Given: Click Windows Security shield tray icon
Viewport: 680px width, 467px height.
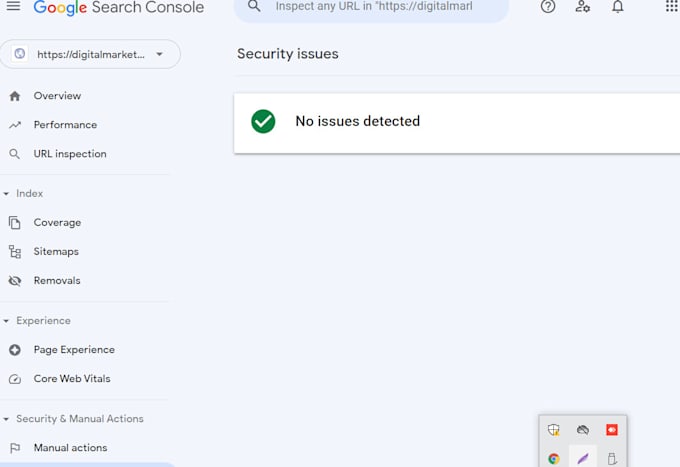Looking at the screenshot, I should coord(553,430).
